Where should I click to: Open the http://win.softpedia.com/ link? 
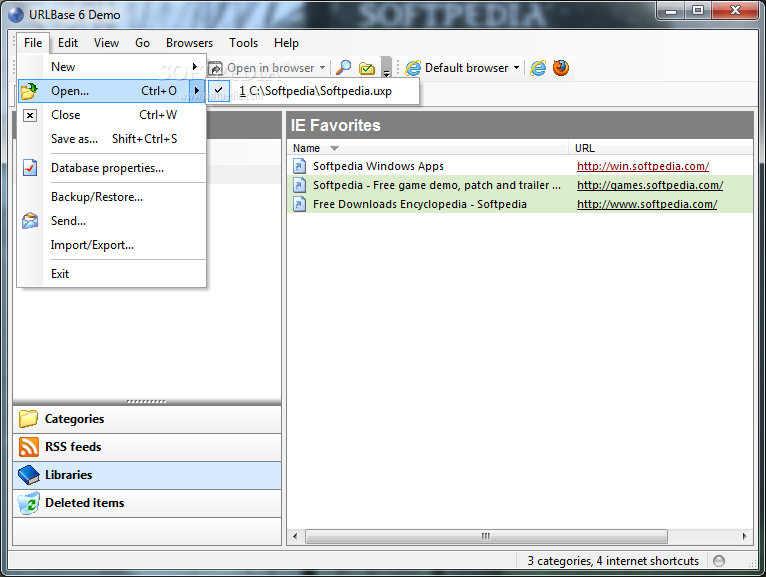(643, 166)
